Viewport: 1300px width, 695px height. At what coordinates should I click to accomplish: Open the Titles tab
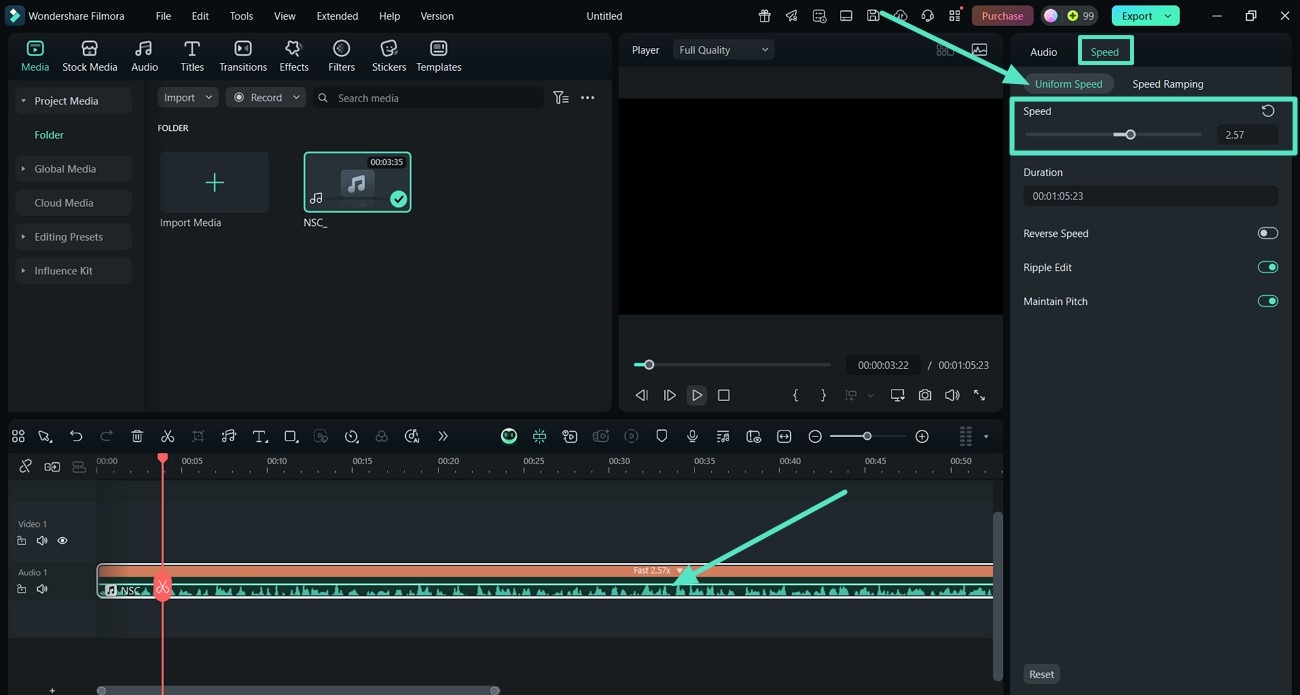pos(192,56)
